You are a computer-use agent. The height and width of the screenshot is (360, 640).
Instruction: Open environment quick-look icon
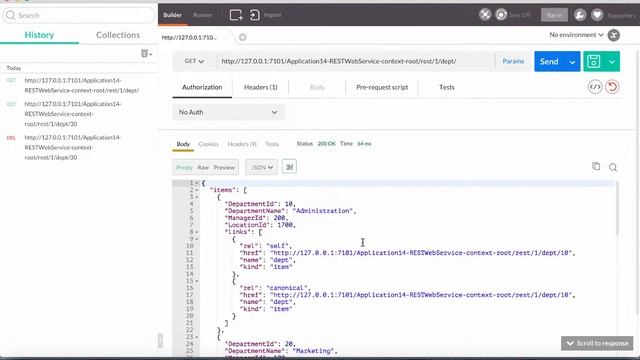(x=613, y=35)
